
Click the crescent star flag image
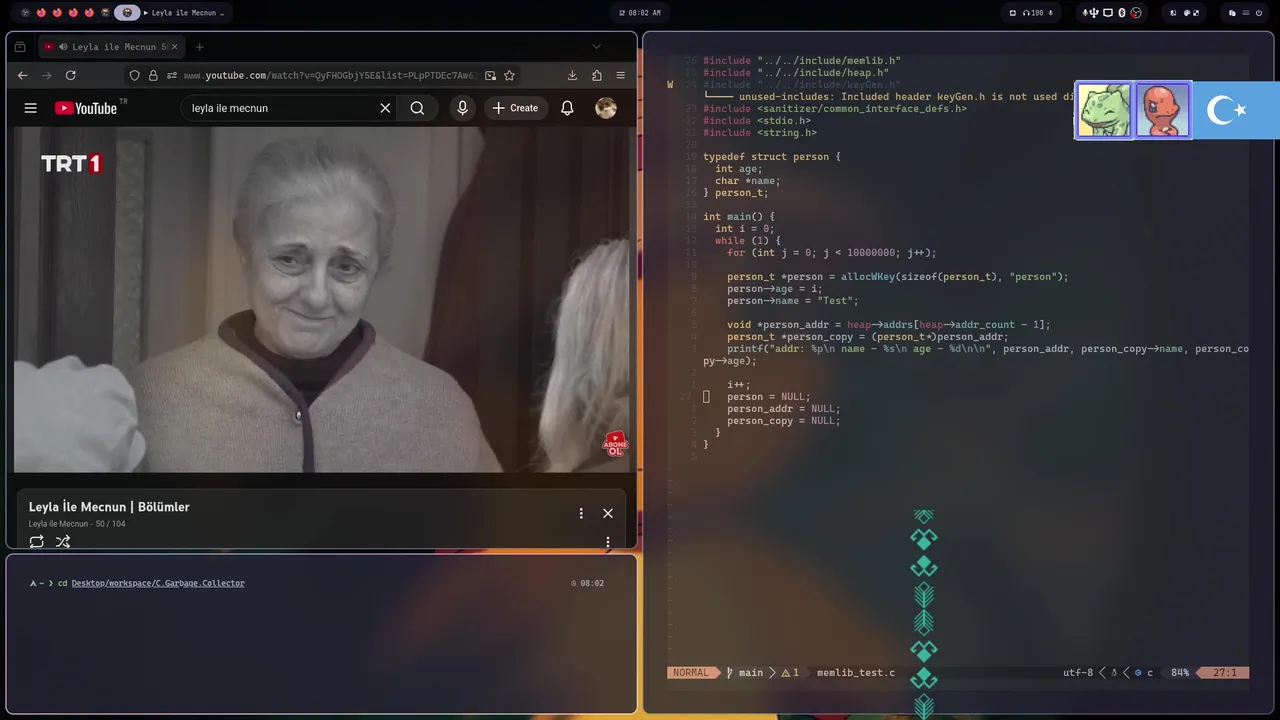coord(1236,110)
